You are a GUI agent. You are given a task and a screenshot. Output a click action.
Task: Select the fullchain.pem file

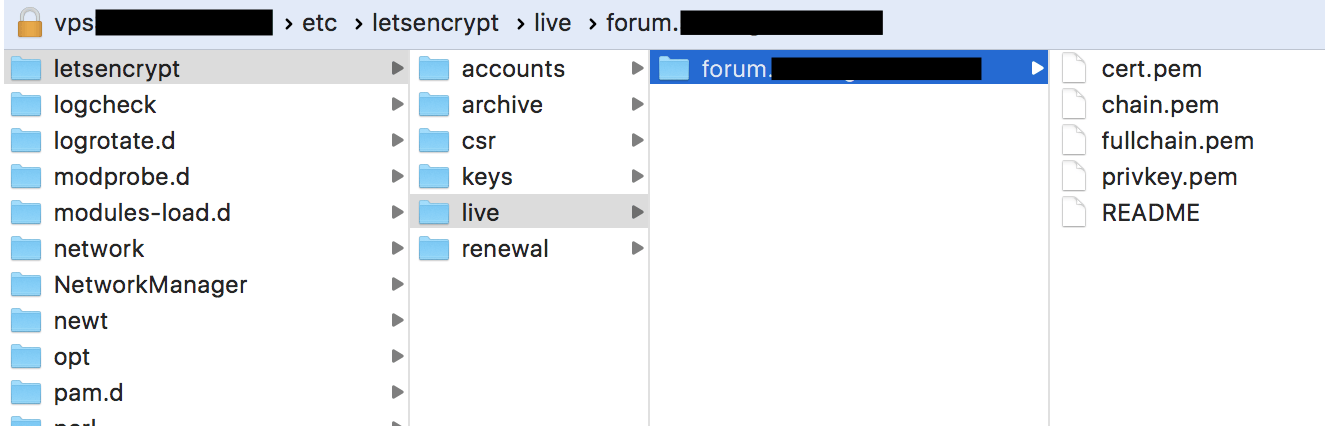click(x=1177, y=141)
